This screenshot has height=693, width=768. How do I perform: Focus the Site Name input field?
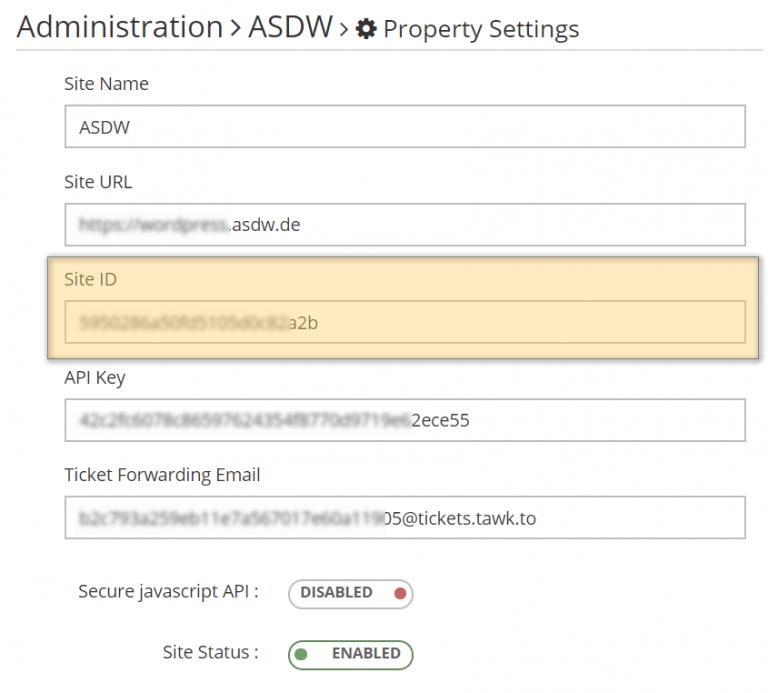coord(405,127)
